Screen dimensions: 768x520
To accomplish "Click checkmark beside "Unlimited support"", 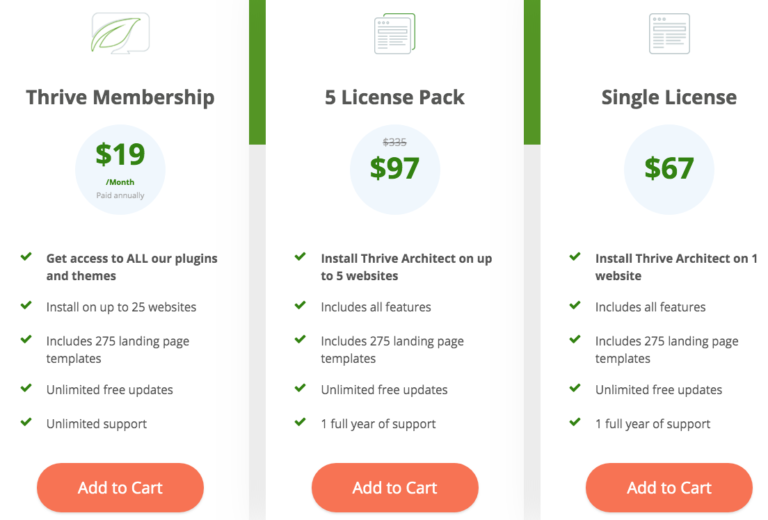I will pyautogui.click(x=26, y=423).
